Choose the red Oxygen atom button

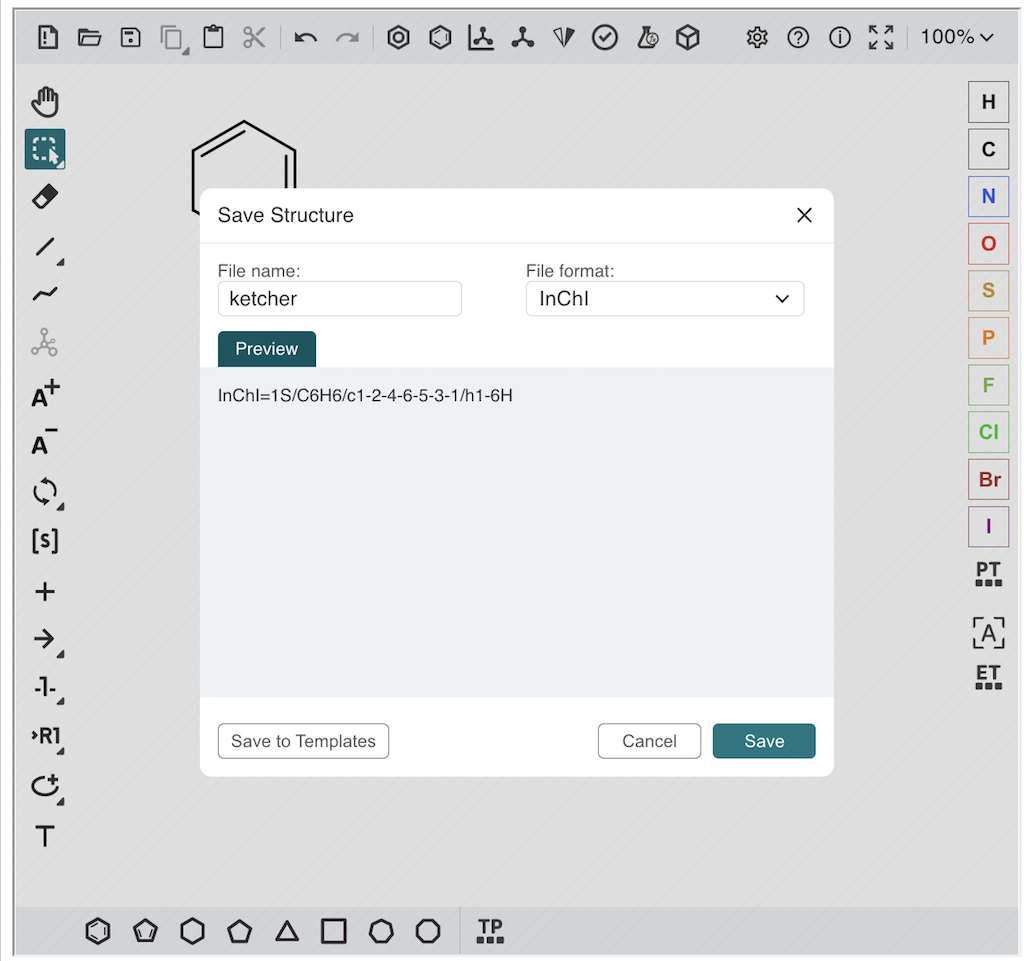click(x=988, y=243)
